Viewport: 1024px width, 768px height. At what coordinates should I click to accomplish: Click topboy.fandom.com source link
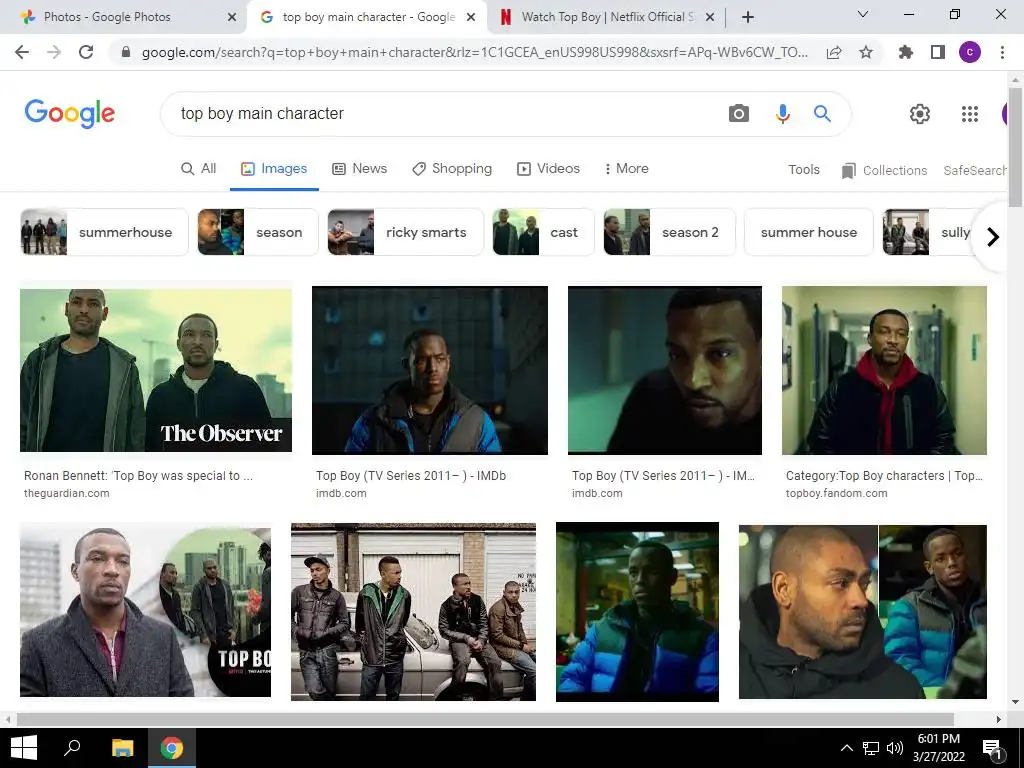(x=837, y=494)
